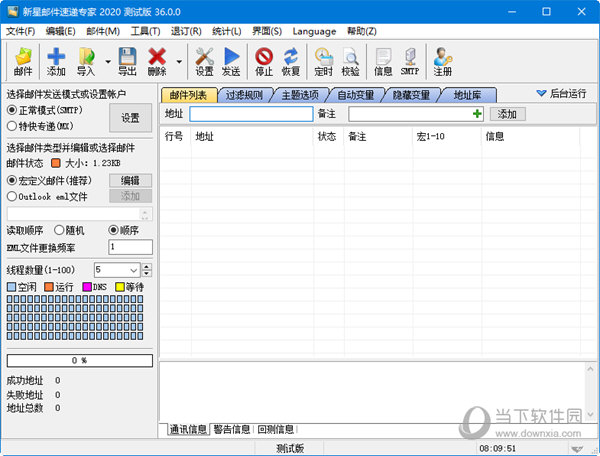Click 添加 button beside 备注 field
Image resolution: width=600 pixels, height=456 pixels.
point(507,114)
